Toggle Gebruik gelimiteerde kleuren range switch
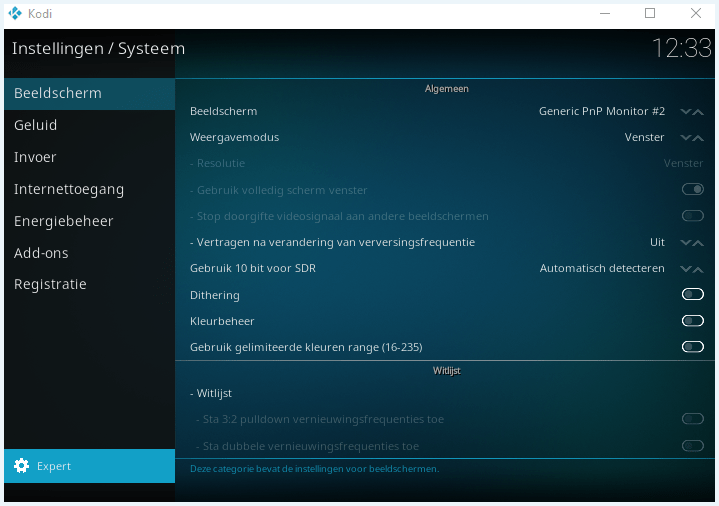Viewport: 719px width, 506px height. [x=692, y=347]
